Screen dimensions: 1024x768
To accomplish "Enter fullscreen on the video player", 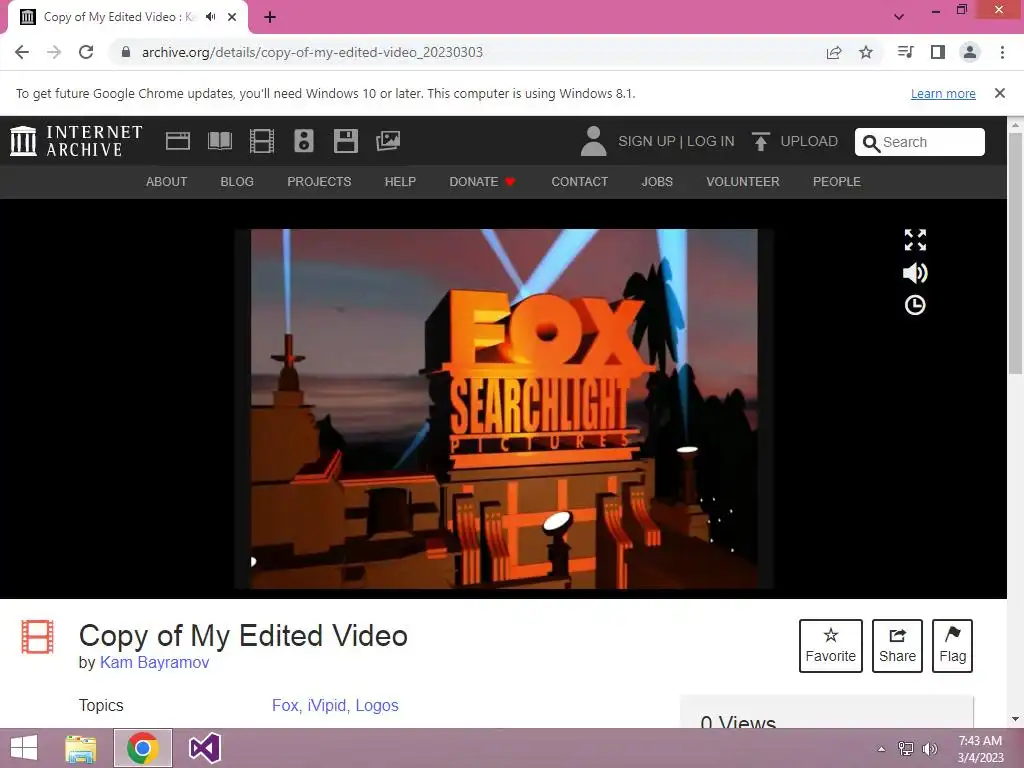I will (915, 240).
